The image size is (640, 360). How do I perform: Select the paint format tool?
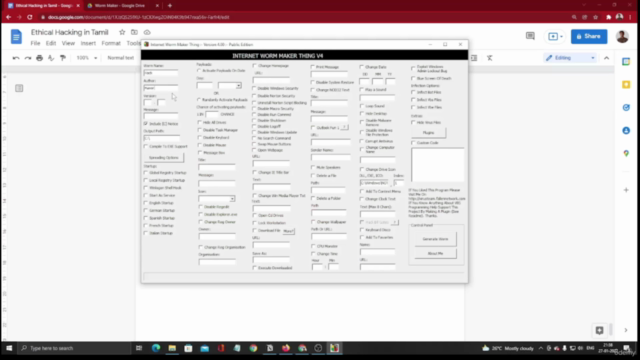pyautogui.click(x=63, y=58)
